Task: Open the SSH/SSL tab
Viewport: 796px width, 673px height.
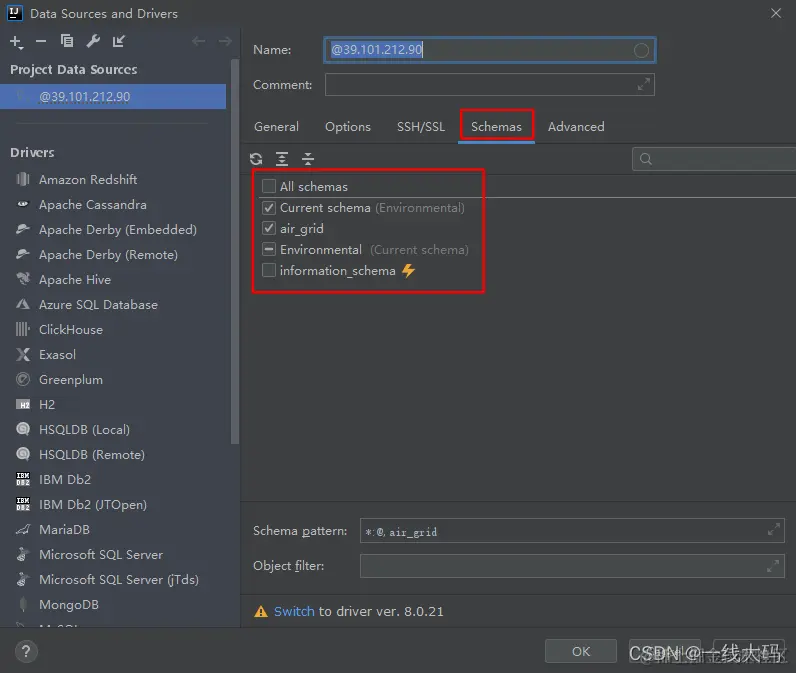Action: point(421,126)
